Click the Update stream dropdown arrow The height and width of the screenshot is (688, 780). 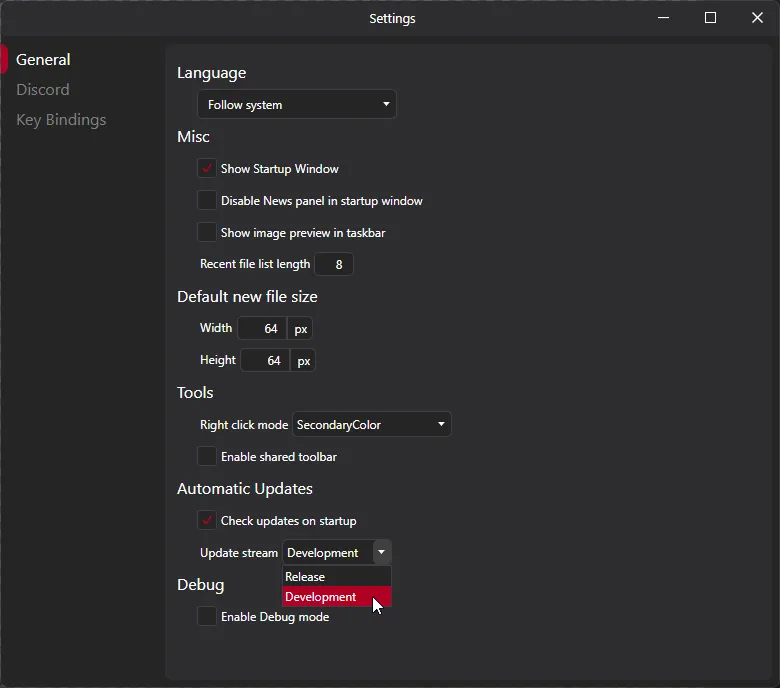point(381,553)
